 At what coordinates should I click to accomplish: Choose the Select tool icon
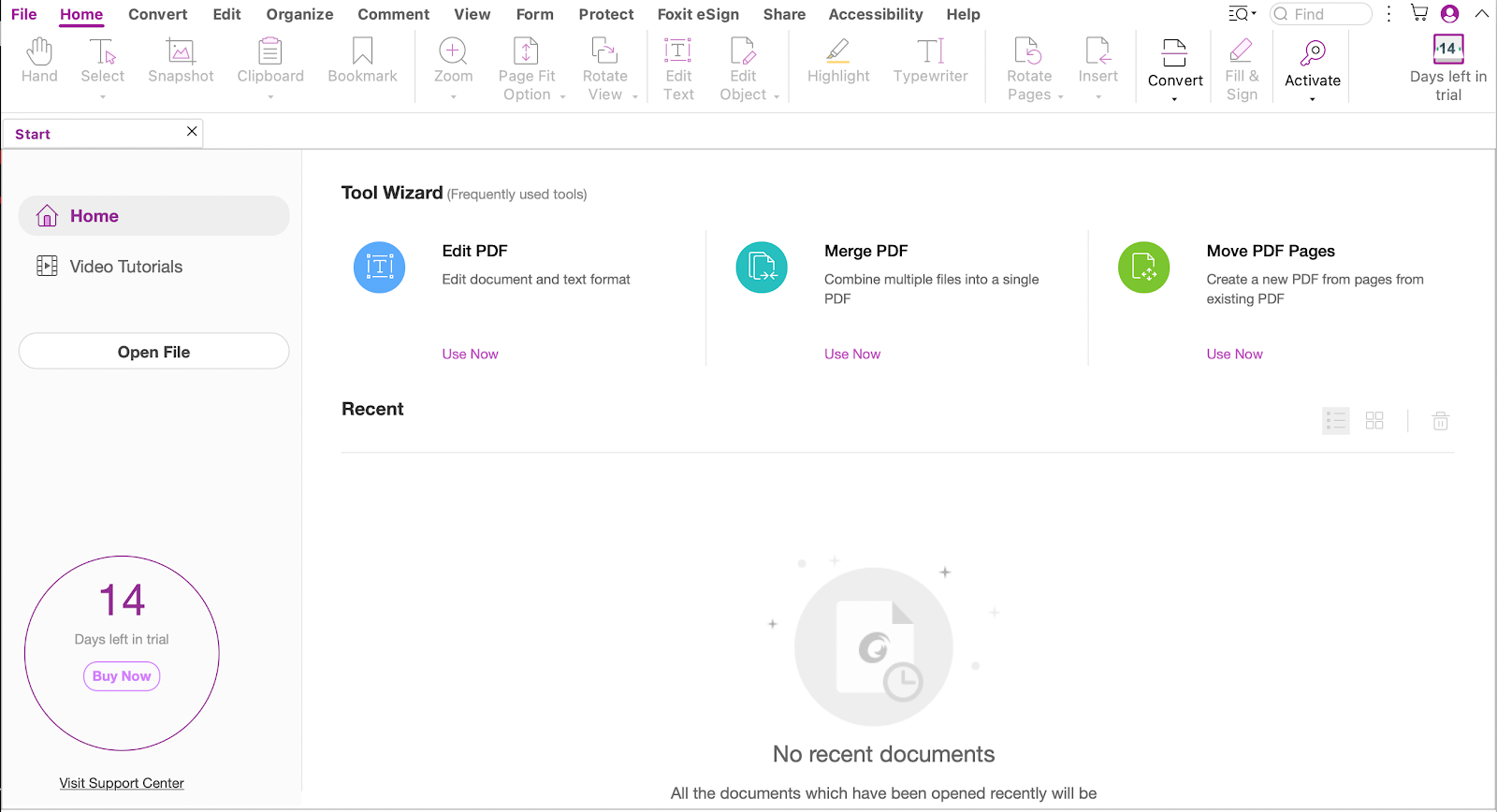pyautogui.click(x=102, y=51)
